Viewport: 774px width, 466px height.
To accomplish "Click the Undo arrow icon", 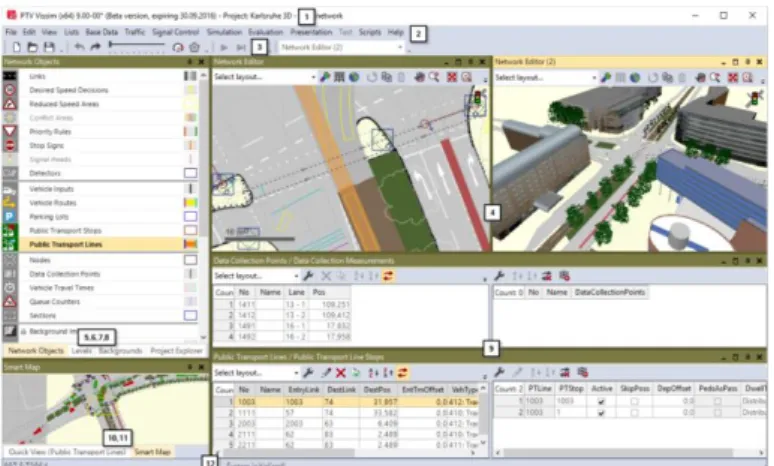I will coord(79,47).
